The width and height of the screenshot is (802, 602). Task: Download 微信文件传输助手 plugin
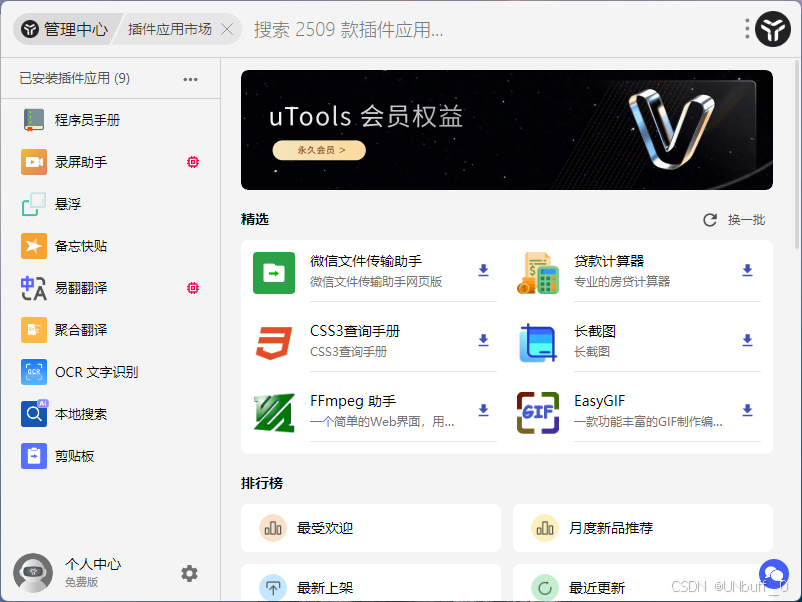pos(483,270)
